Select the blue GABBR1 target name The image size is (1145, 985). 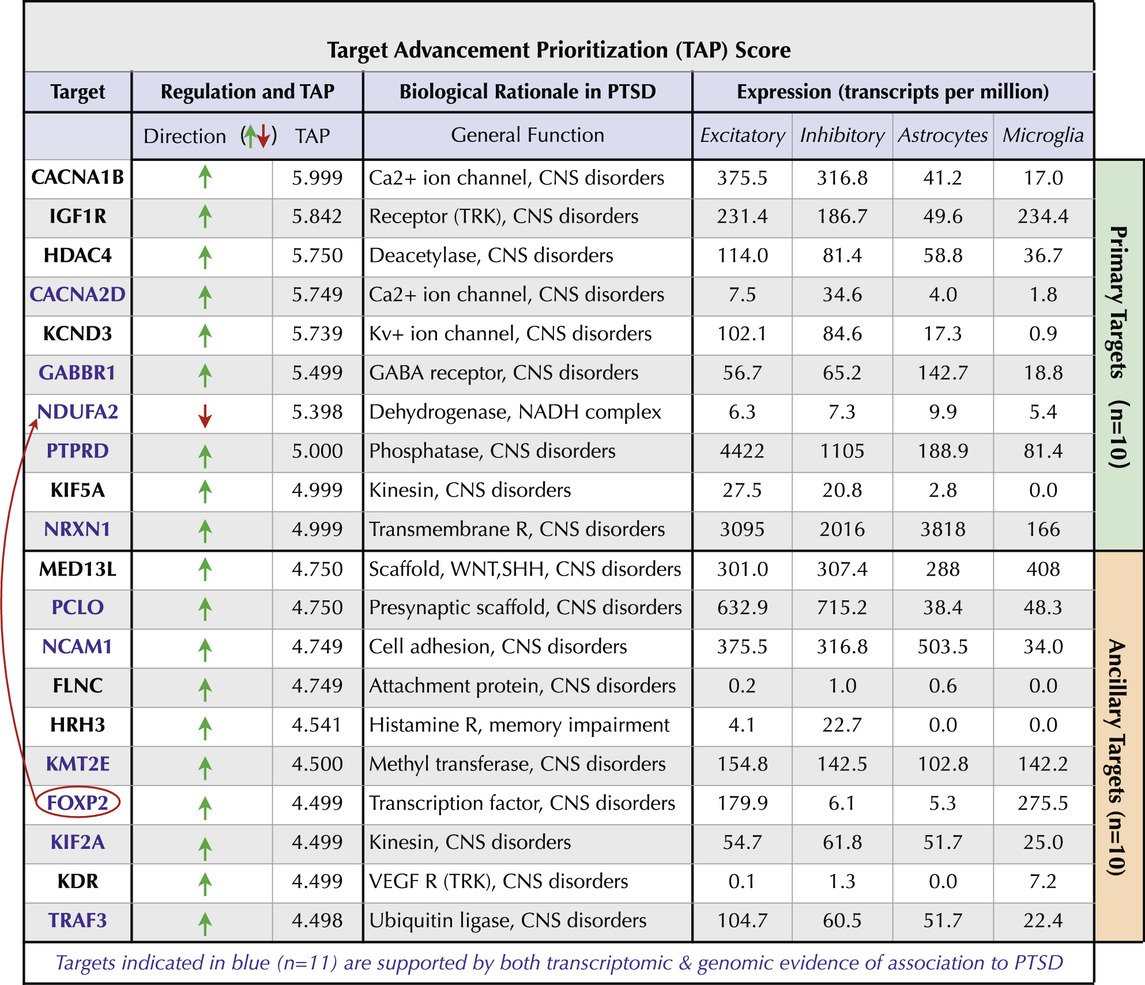76,373
